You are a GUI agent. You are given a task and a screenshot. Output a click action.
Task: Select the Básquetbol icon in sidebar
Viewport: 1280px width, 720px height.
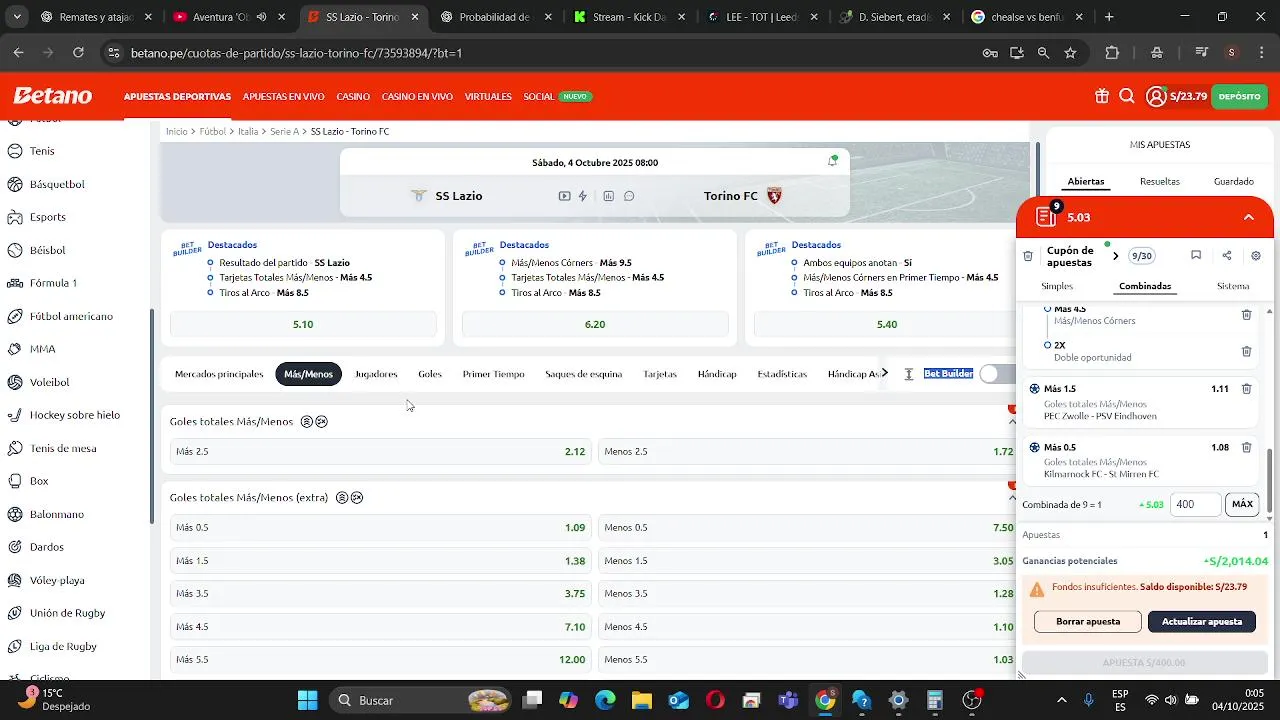pos(15,184)
